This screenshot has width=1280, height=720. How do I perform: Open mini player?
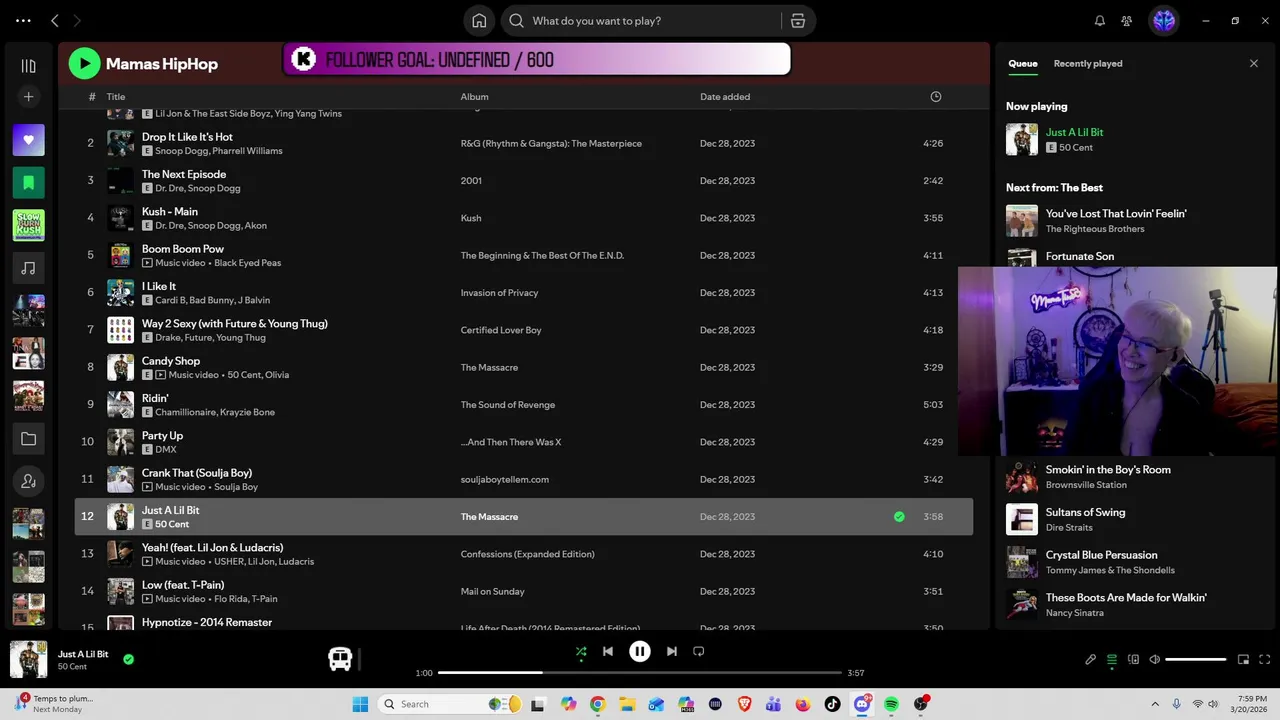[x=1244, y=660]
